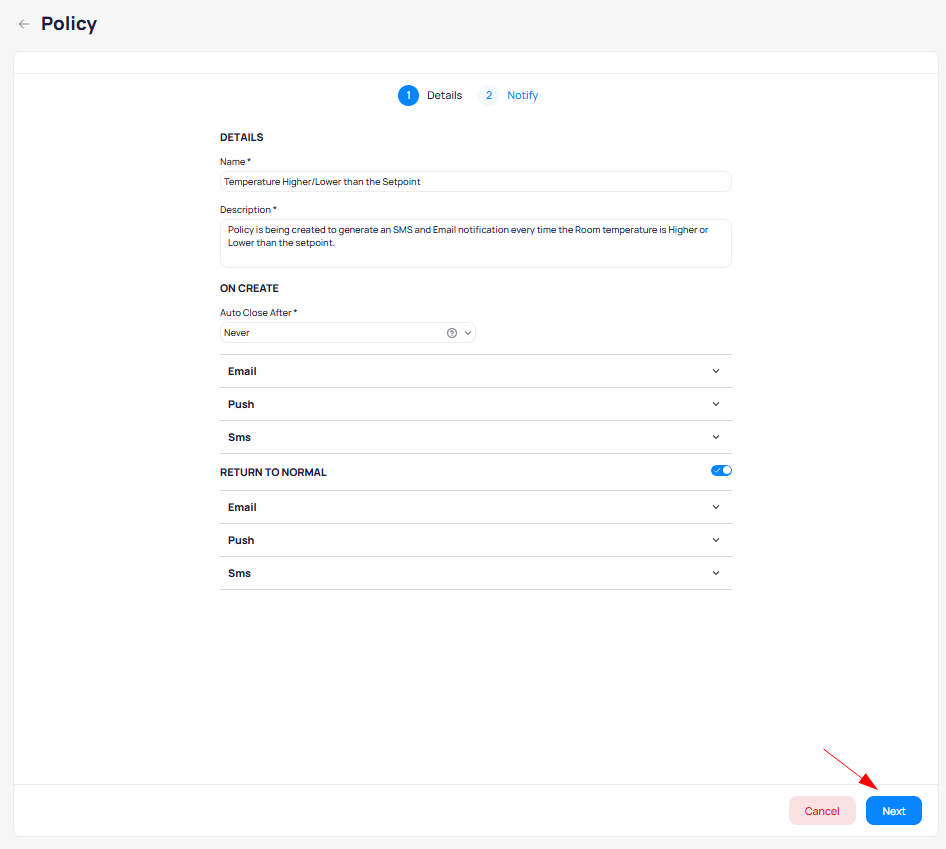946x849 pixels.
Task: Open Push section under Return to Normal
Action: (715, 540)
